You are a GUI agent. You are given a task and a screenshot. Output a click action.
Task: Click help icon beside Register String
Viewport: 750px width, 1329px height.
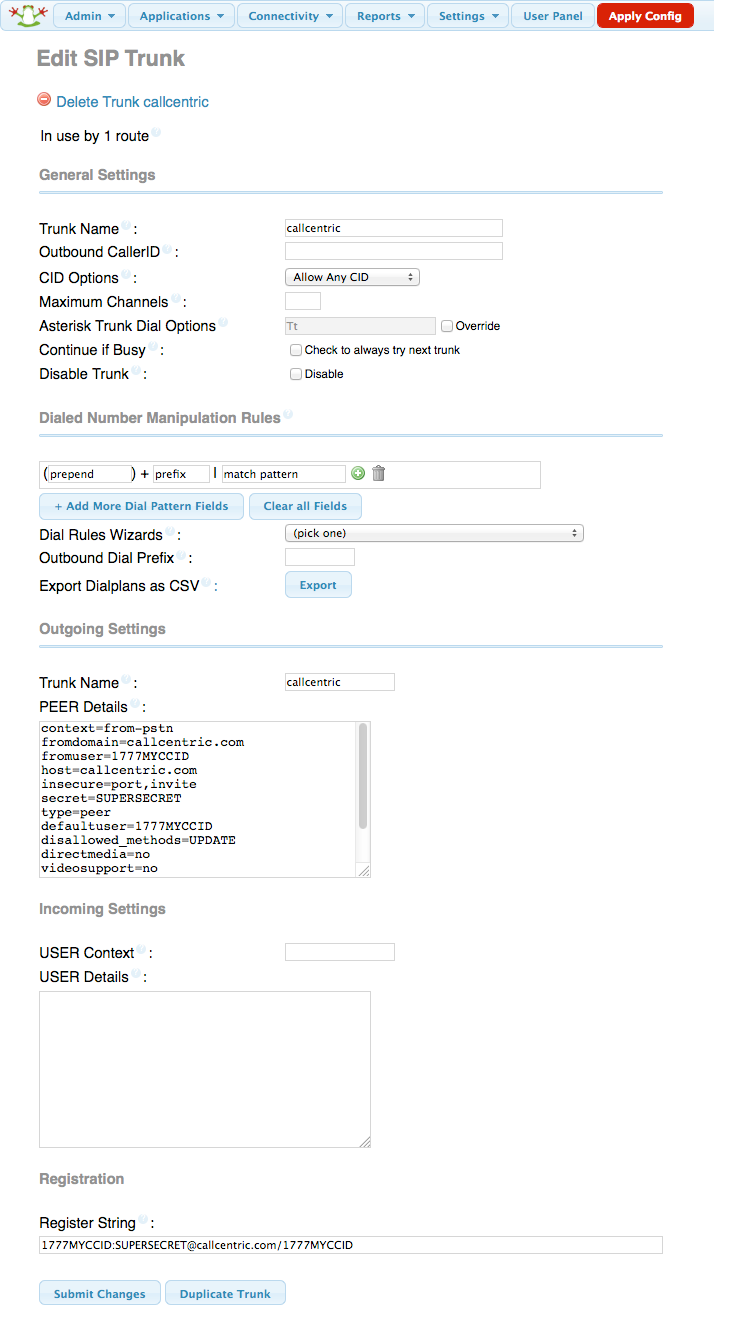[143, 1221]
